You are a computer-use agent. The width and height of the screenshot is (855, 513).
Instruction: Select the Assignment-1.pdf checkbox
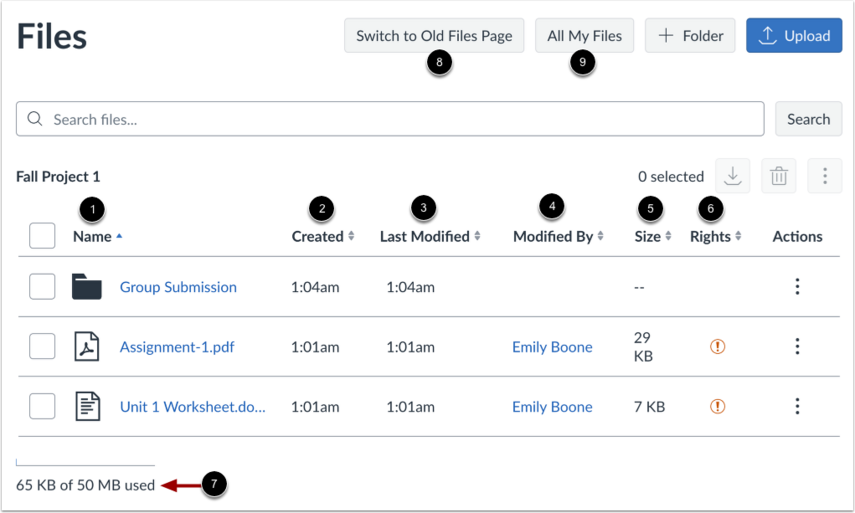click(42, 346)
